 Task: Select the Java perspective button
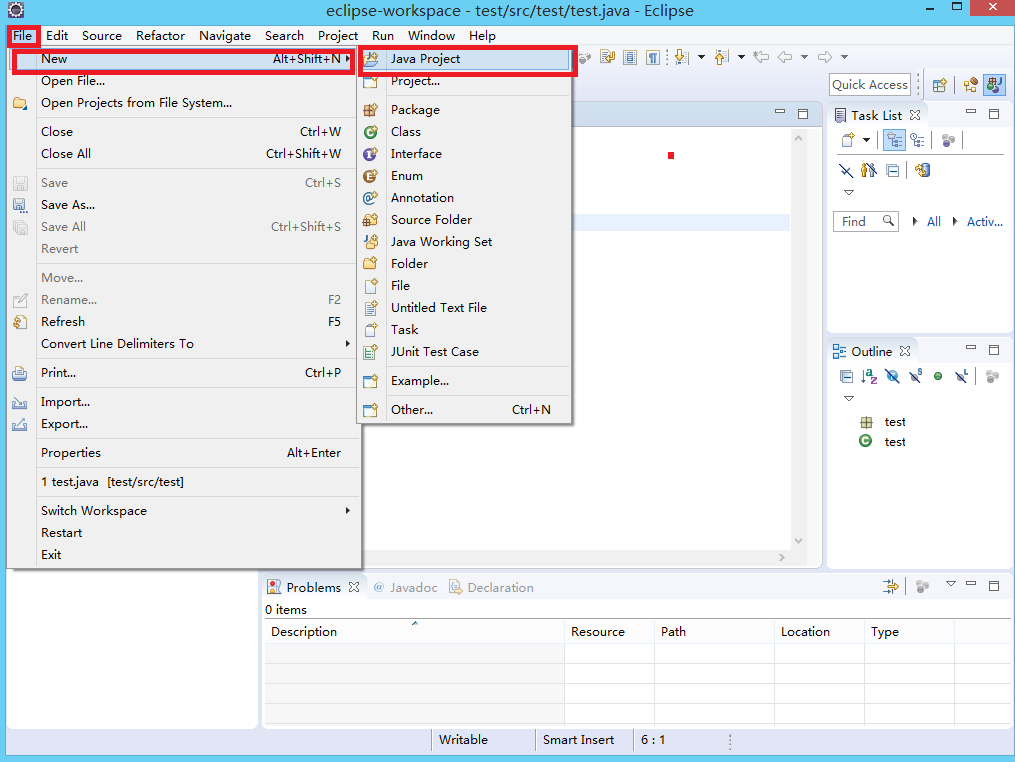[994, 85]
